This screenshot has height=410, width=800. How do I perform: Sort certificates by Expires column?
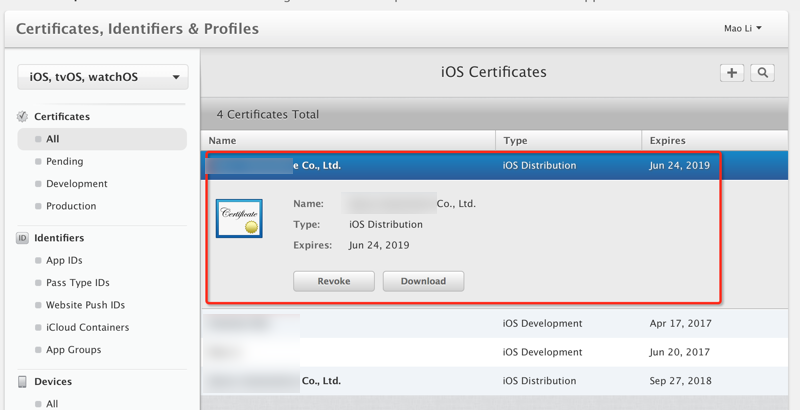668,141
